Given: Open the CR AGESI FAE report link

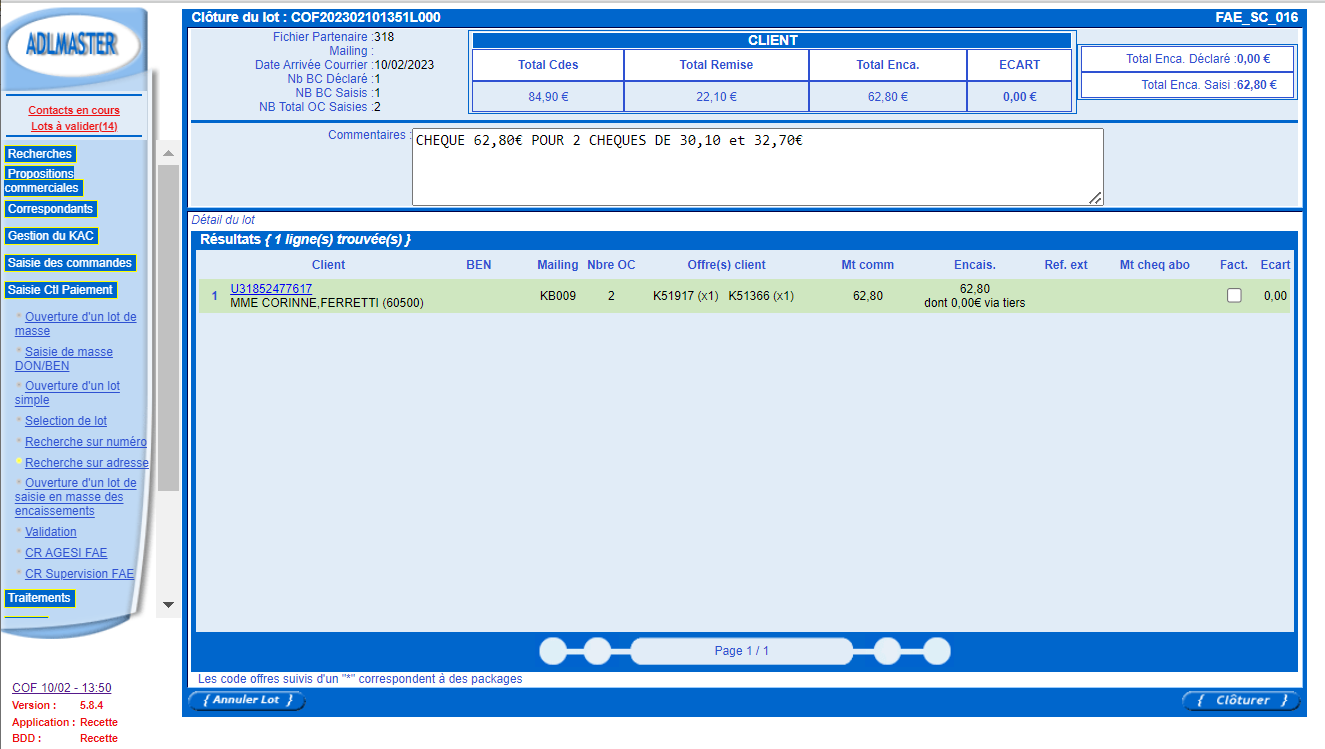Looking at the screenshot, I should click(66, 553).
